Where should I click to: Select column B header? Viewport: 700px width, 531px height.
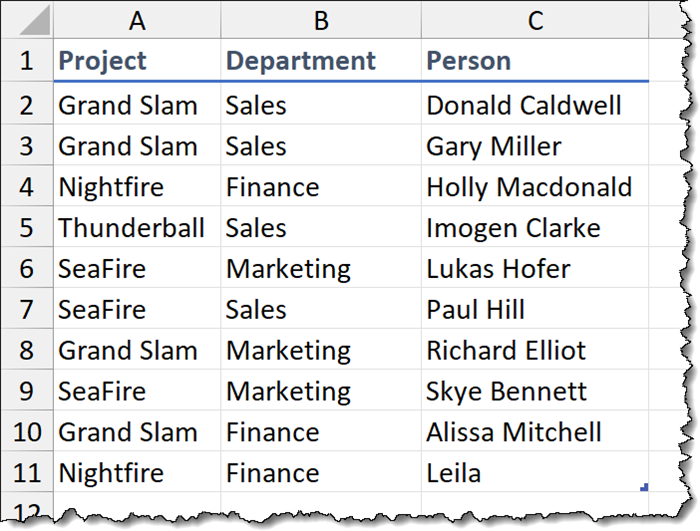click(x=321, y=21)
